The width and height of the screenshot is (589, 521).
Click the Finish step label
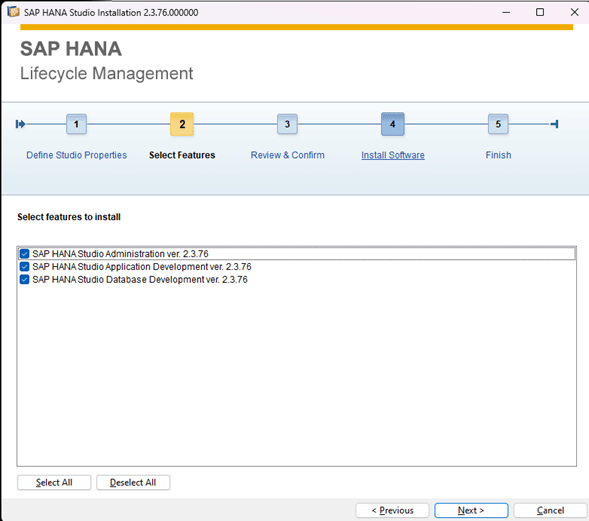pos(498,155)
